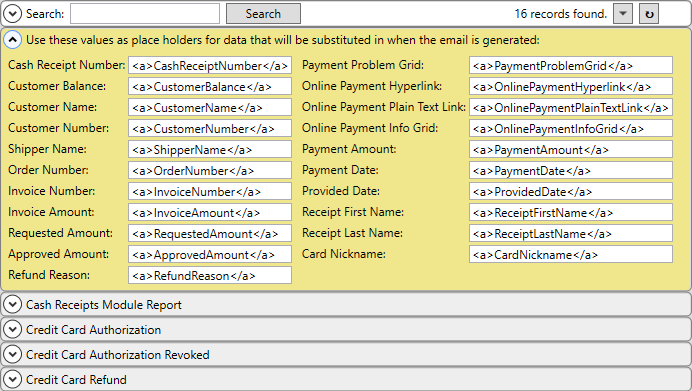
Task: Select the Approved Amount placeholder field
Action: (210, 254)
